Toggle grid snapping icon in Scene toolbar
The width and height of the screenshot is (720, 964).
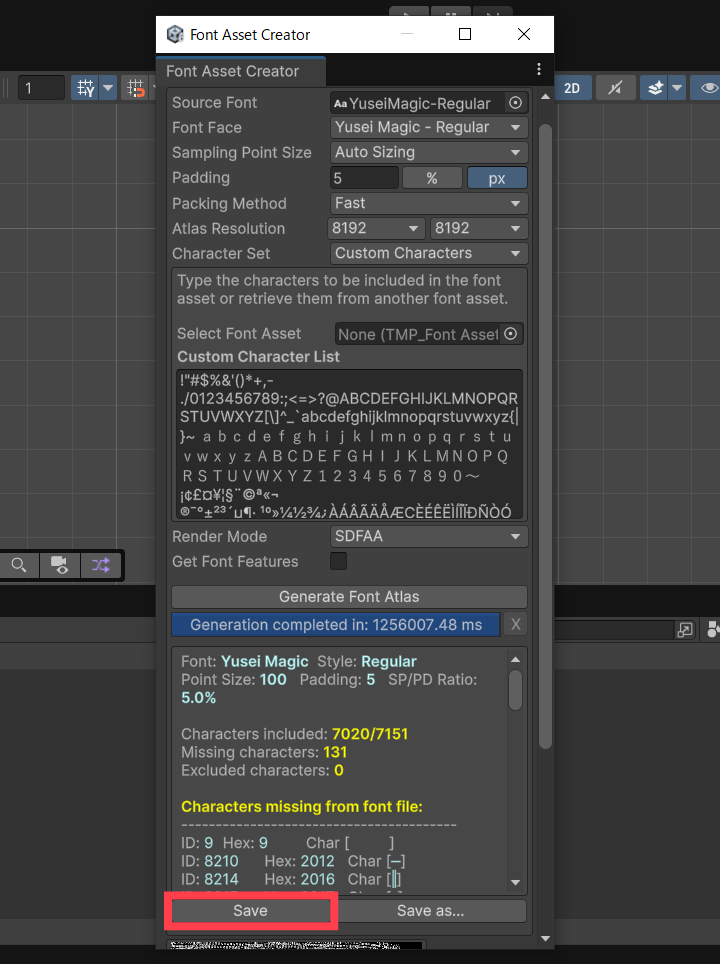coord(85,89)
